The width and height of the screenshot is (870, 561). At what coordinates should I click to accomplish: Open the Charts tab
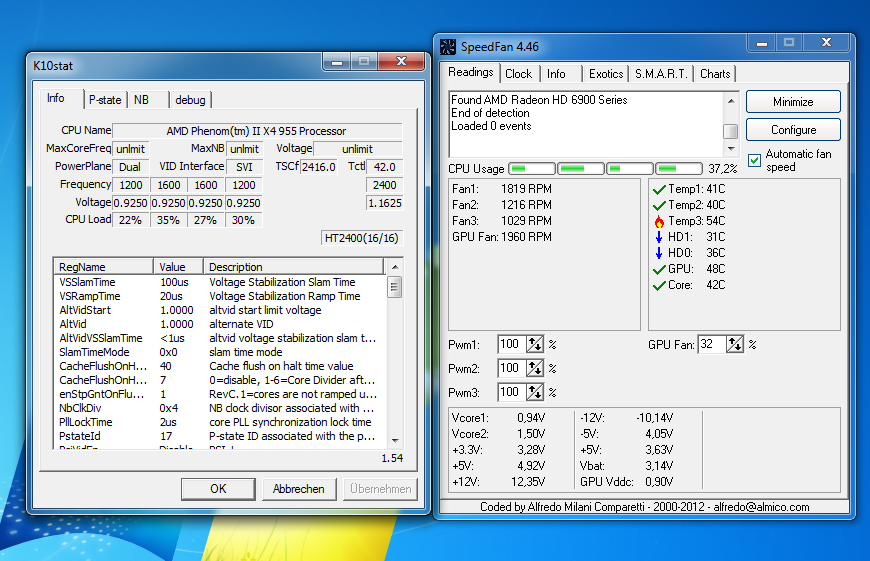(x=715, y=74)
